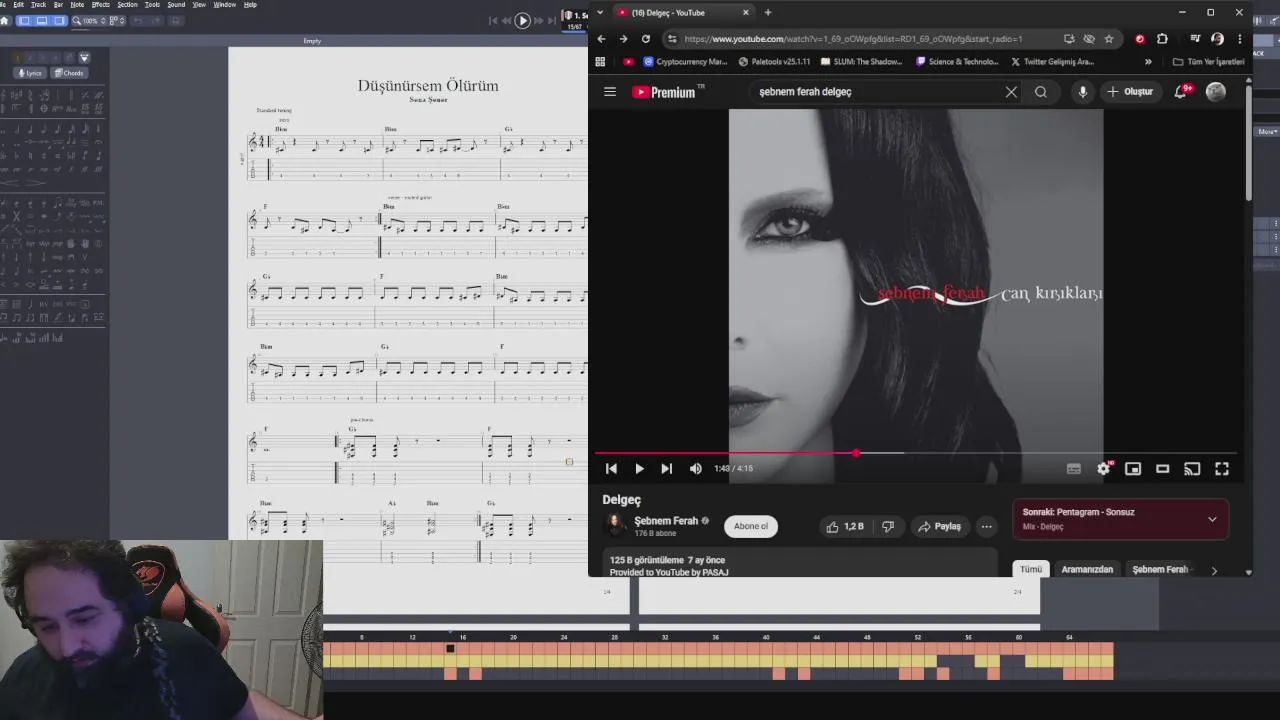Open Guitar Pro zoom 100% dropdown
Image resolution: width=1280 pixels, height=720 pixels.
point(92,20)
